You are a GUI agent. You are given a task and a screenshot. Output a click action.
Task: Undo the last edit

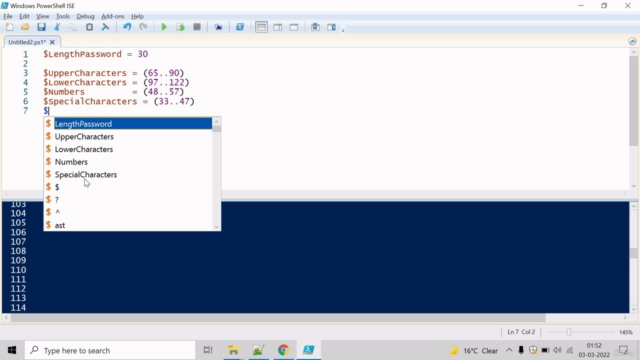(x=127, y=27)
